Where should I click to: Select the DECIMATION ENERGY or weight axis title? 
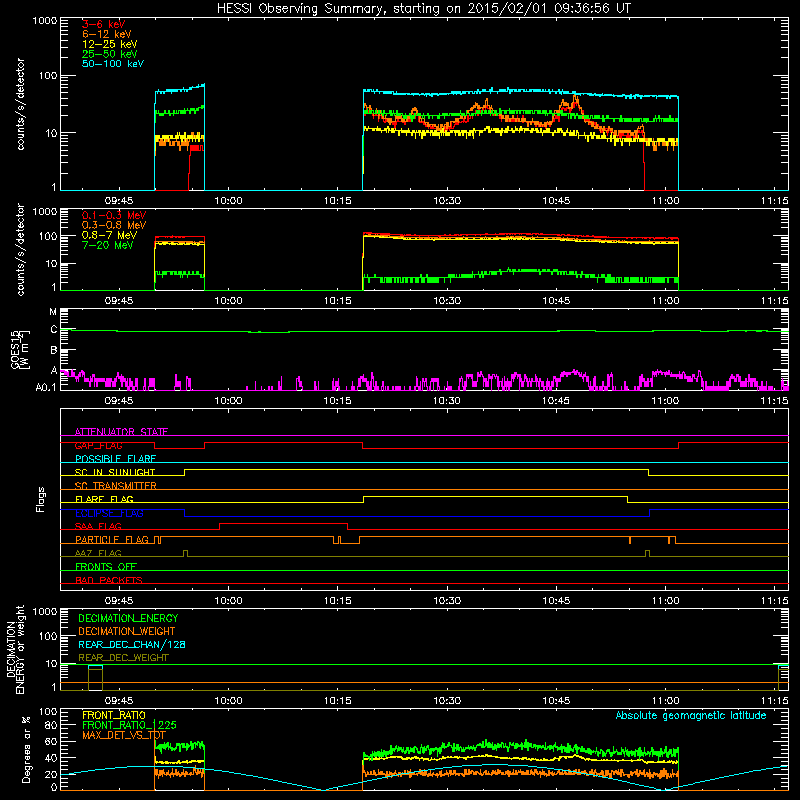(15, 649)
